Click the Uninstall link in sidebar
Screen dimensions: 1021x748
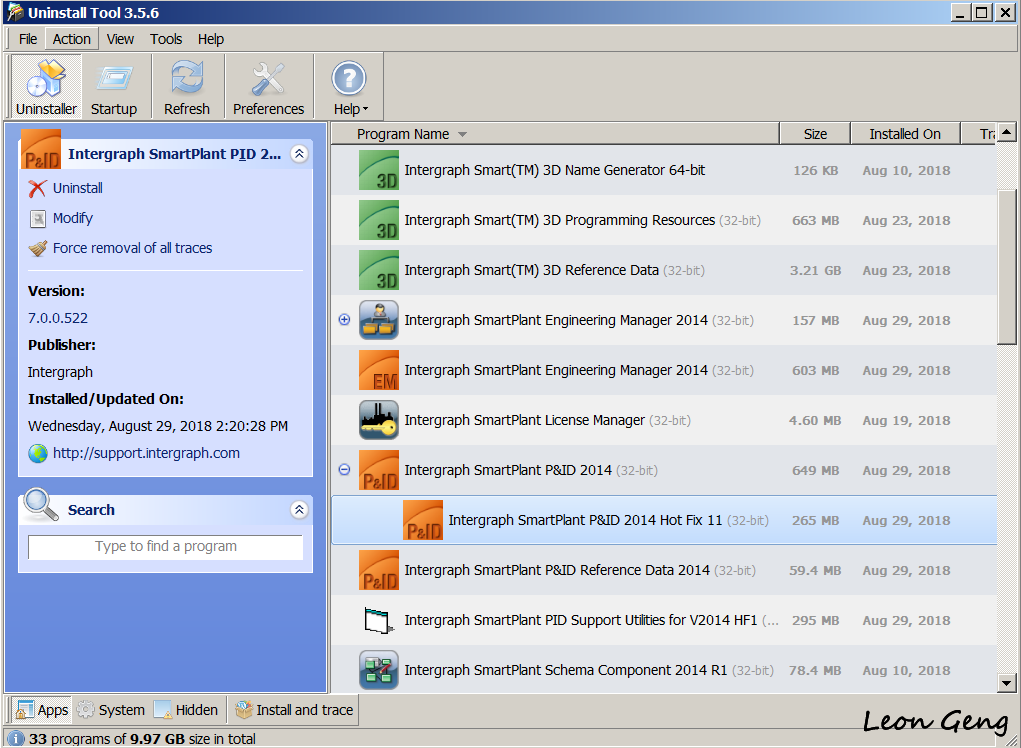click(77, 188)
